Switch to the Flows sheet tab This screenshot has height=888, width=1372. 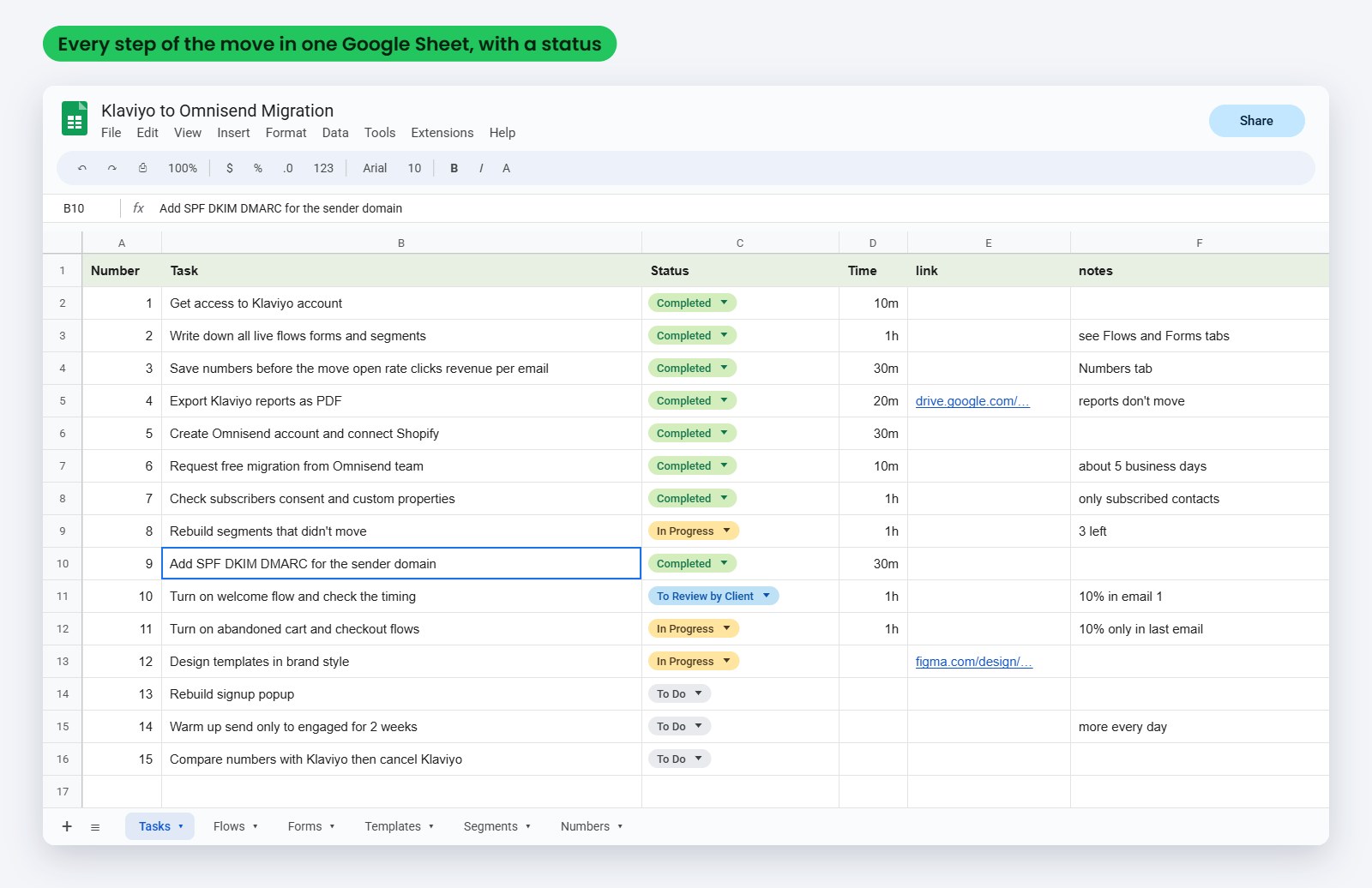click(235, 826)
